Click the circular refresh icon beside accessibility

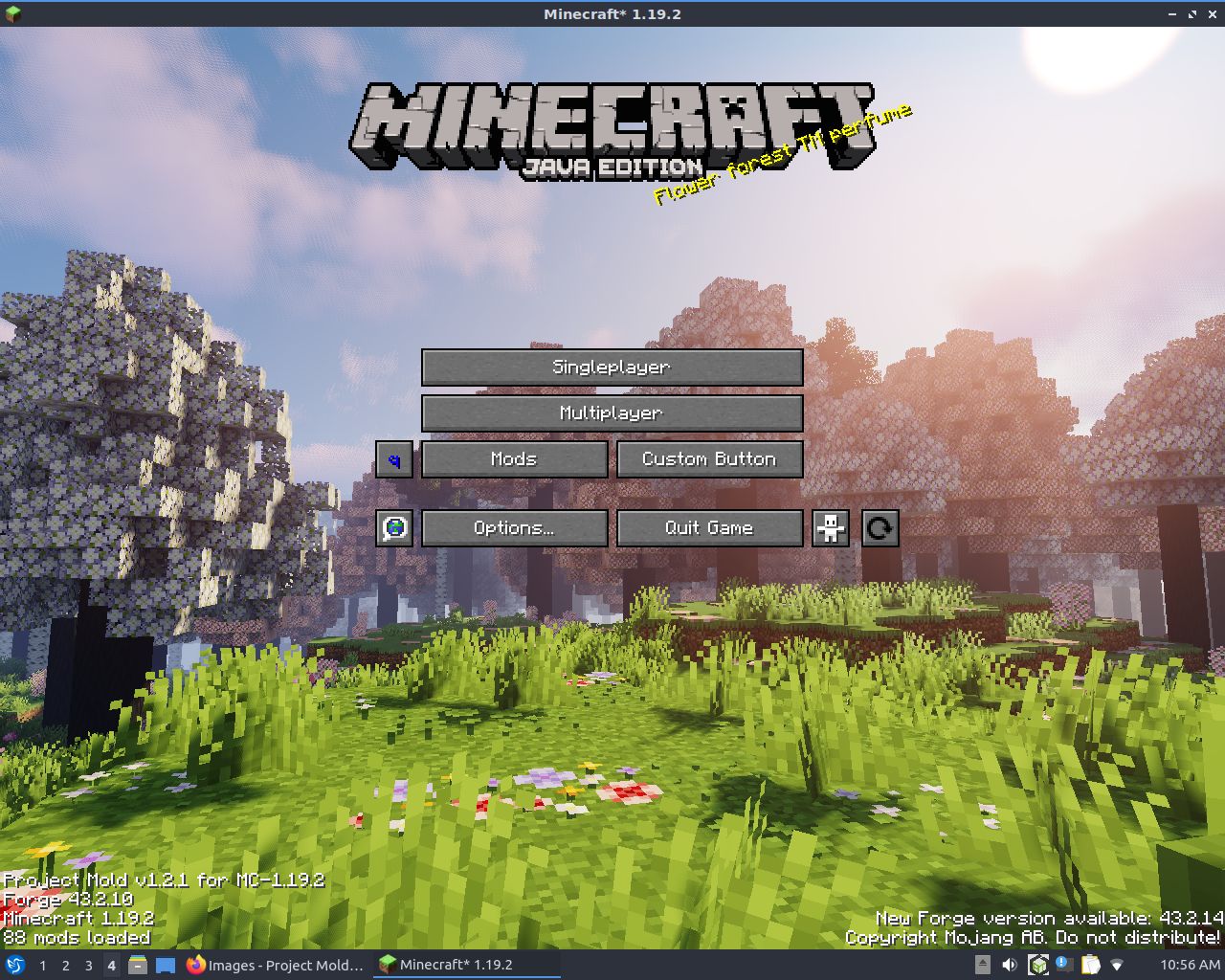pyautogui.click(x=880, y=527)
